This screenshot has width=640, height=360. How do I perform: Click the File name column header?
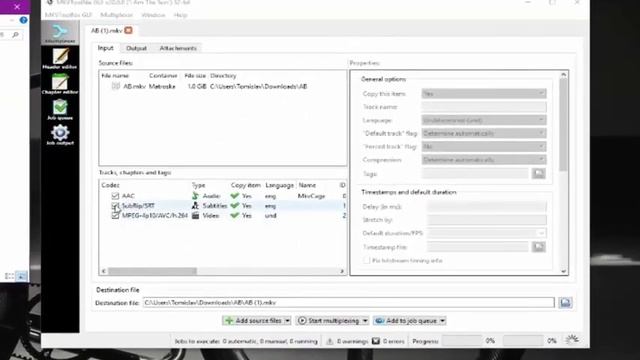click(115, 76)
